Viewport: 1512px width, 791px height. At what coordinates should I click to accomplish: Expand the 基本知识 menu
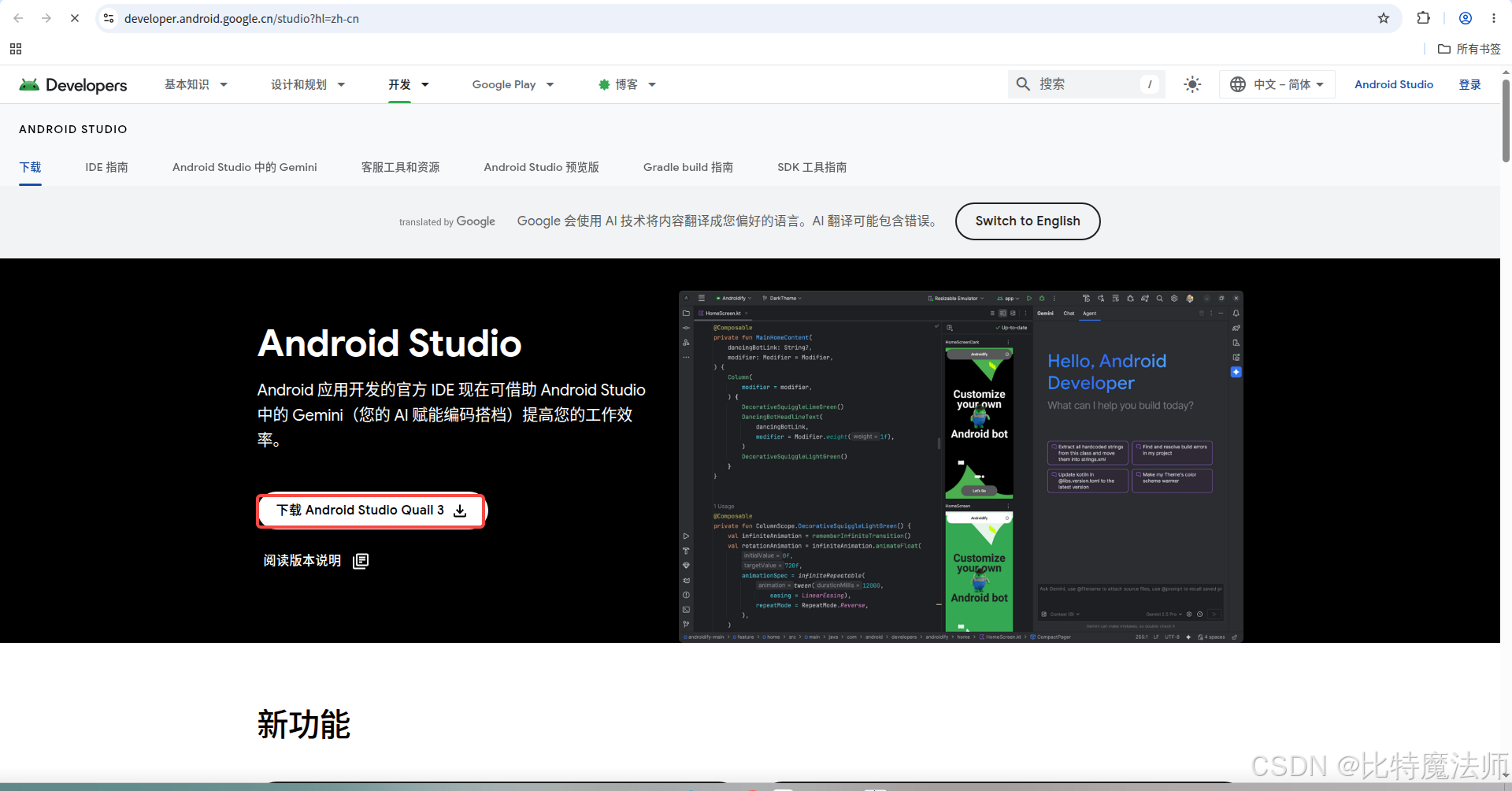pos(196,84)
